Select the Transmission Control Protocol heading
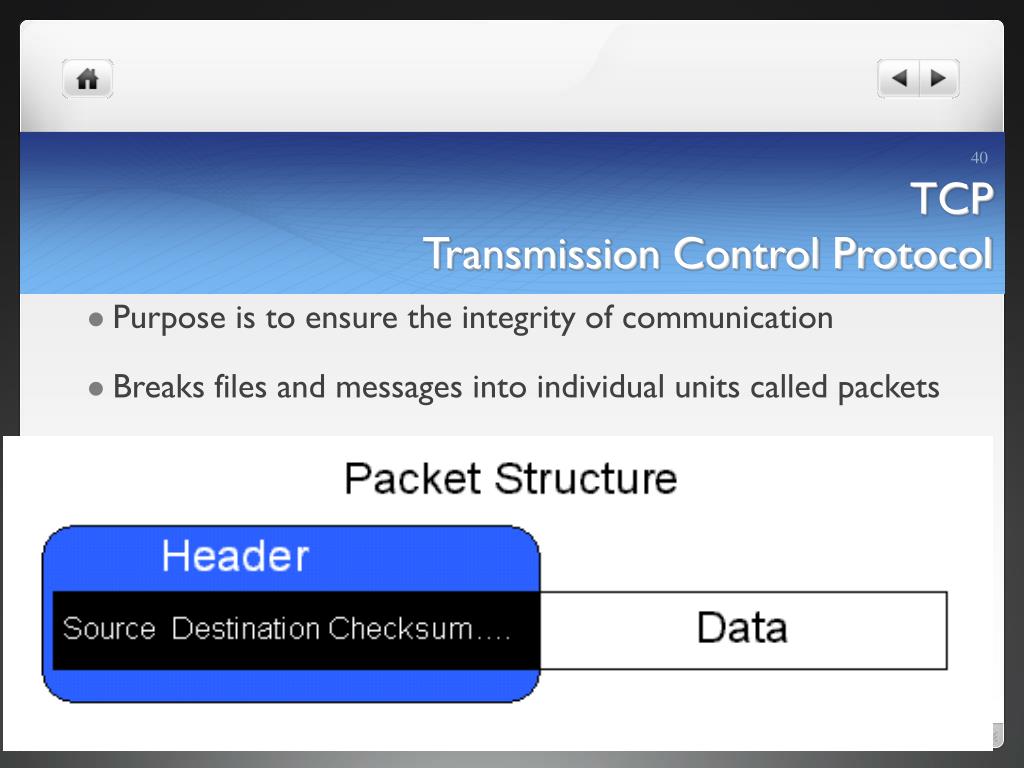Viewport: 1024px width, 768px height. point(709,253)
